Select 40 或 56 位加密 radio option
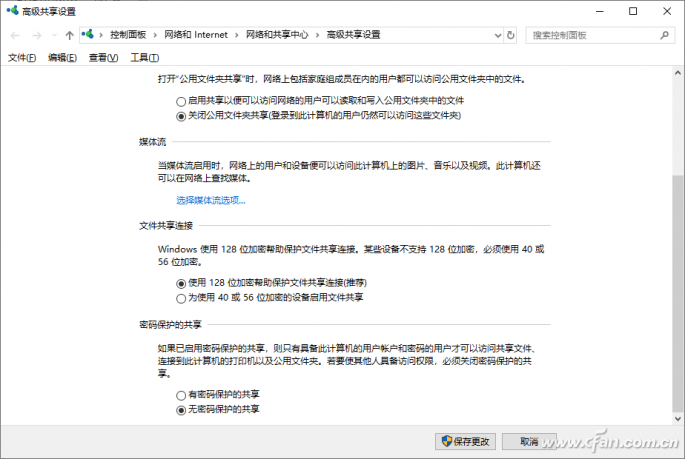Viewport: 685px width, 459px height. (x=181, y=299)
